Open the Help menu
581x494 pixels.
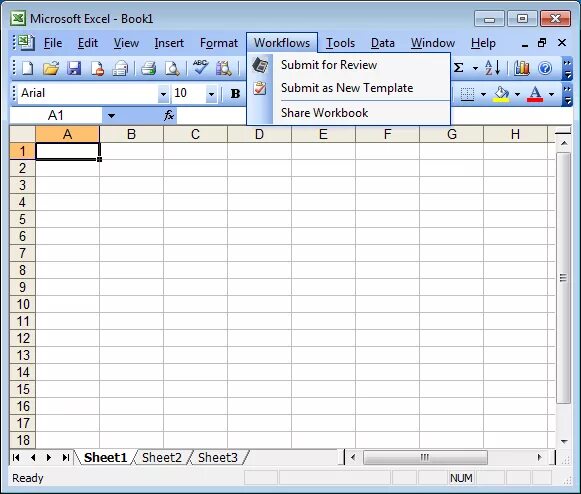click(483, 43)
